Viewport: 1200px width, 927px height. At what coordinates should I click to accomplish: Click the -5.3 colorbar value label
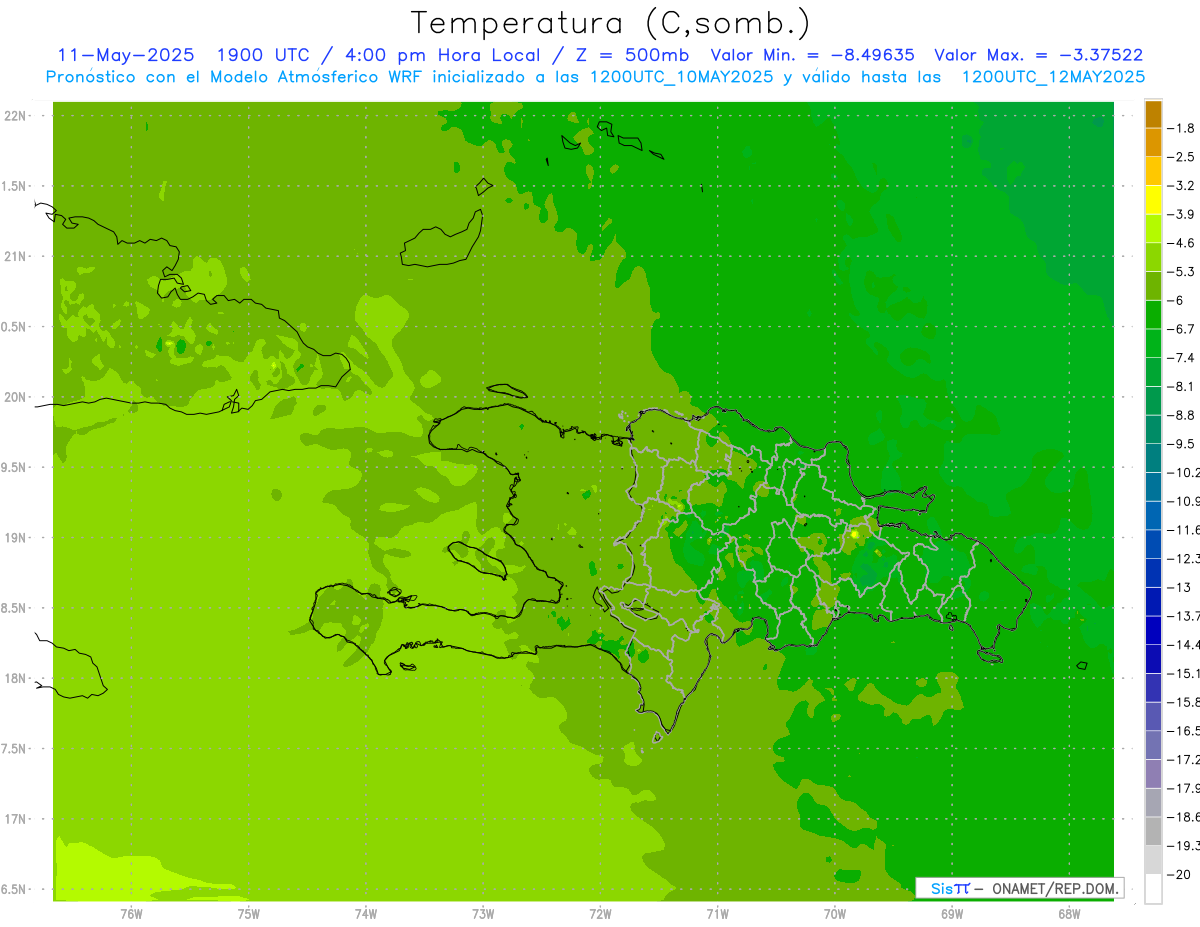point(1181,271)
